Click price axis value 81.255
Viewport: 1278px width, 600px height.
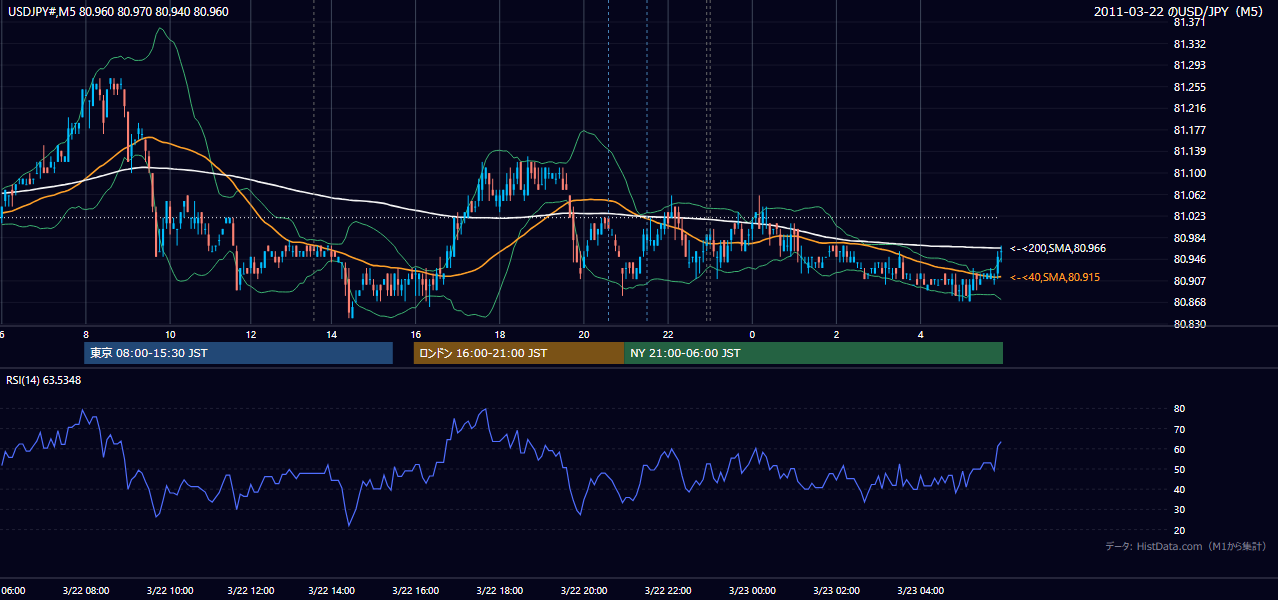(x=1189, y=87)
